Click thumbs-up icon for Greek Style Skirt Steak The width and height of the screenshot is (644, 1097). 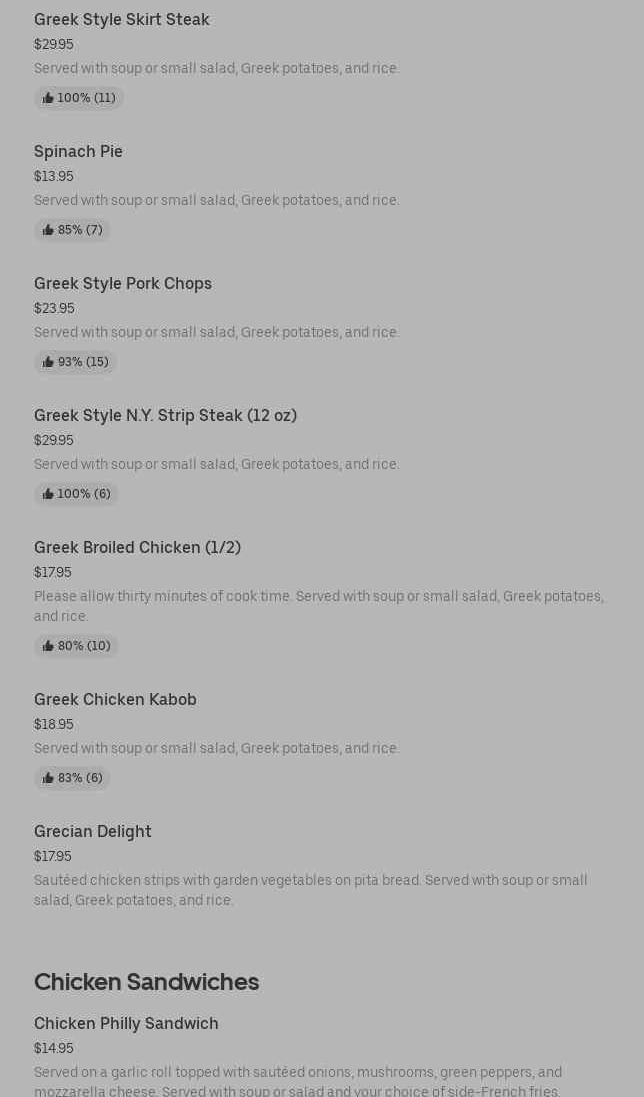point(48,98)
